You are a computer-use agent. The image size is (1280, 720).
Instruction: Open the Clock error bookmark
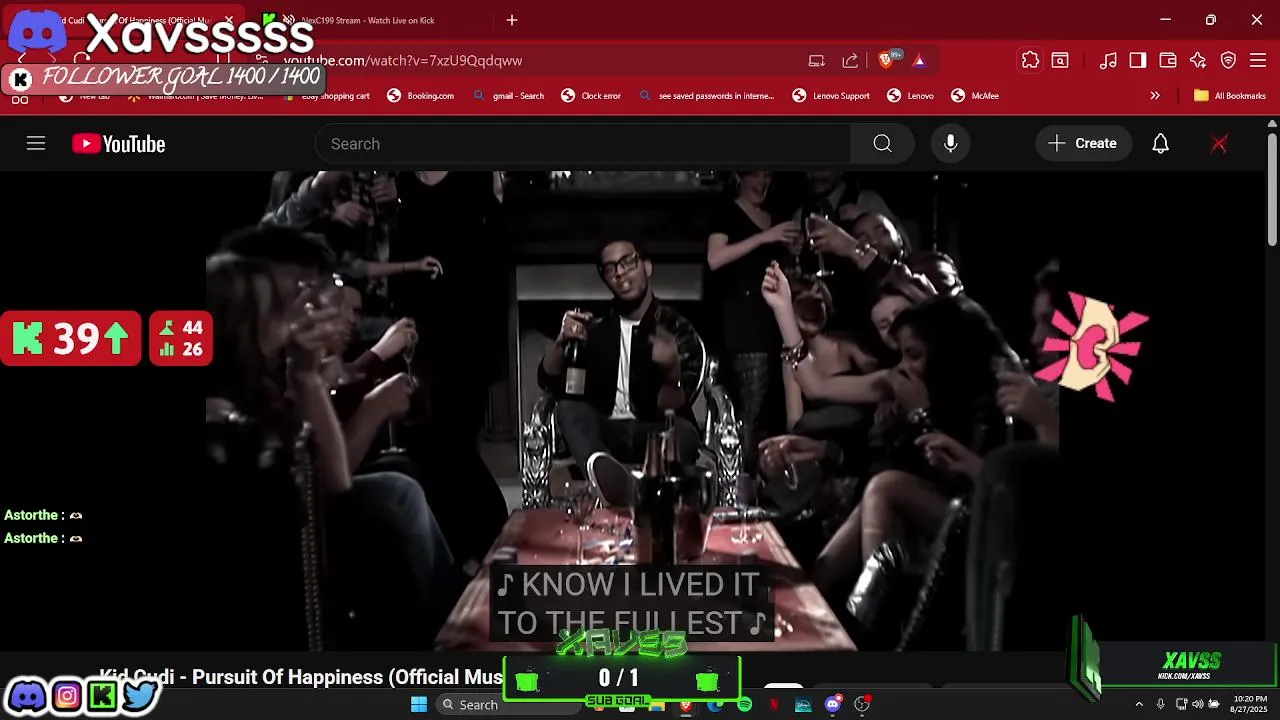(591, 96)
